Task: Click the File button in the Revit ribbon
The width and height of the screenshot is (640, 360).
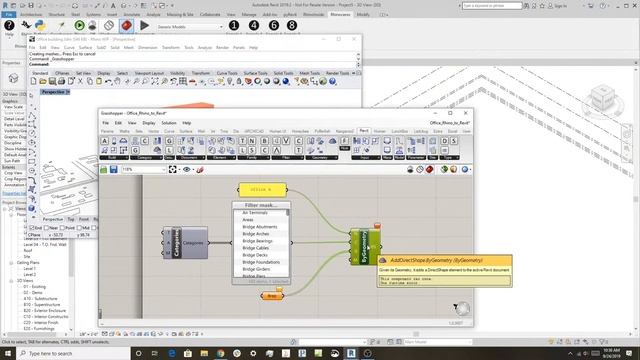Action: 8,15
